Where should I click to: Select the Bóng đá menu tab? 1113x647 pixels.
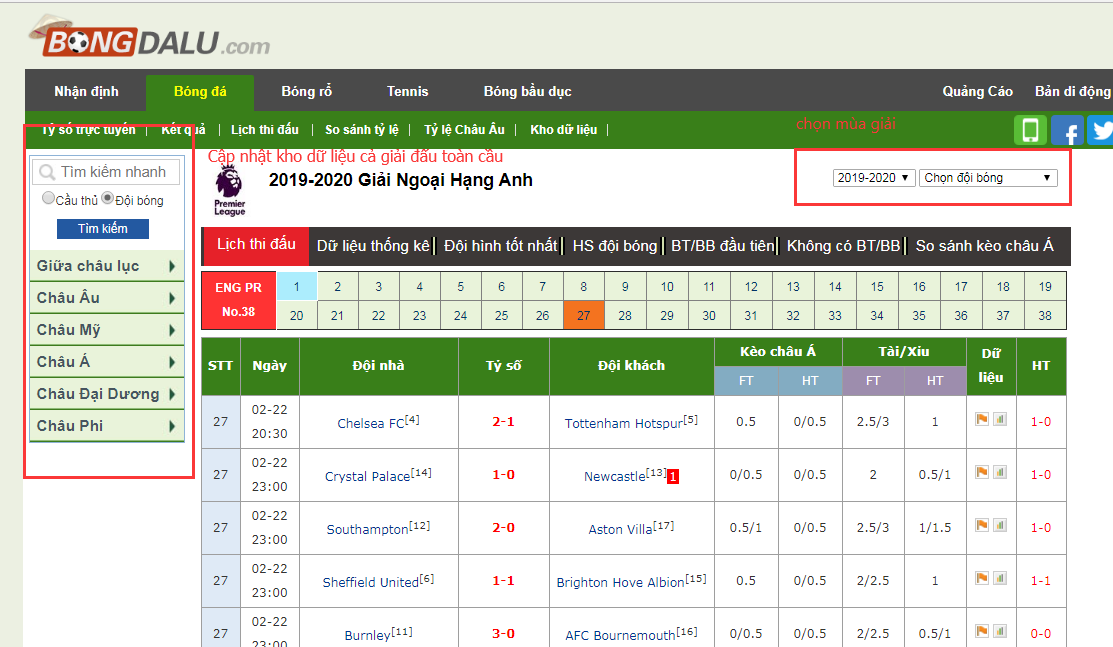click(200, 92)
